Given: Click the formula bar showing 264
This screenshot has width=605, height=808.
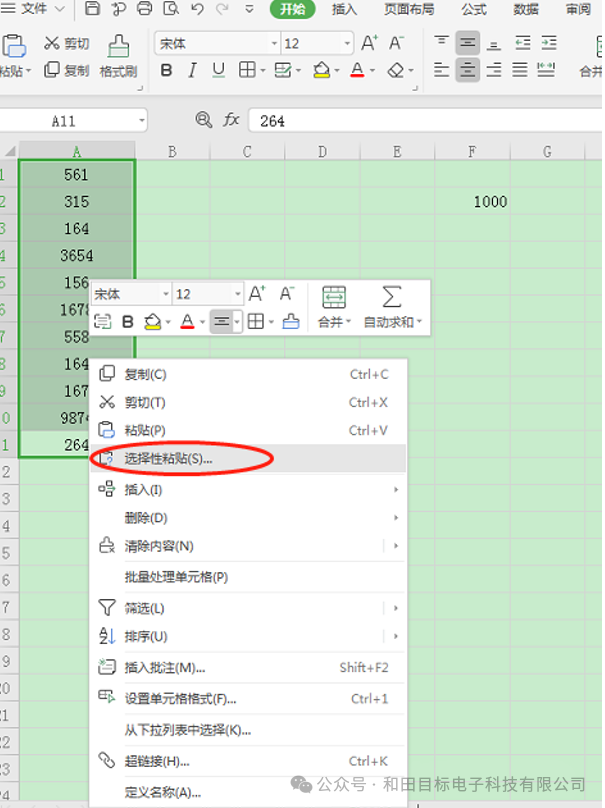Looking at the screenshot, I should coord(425,121).
